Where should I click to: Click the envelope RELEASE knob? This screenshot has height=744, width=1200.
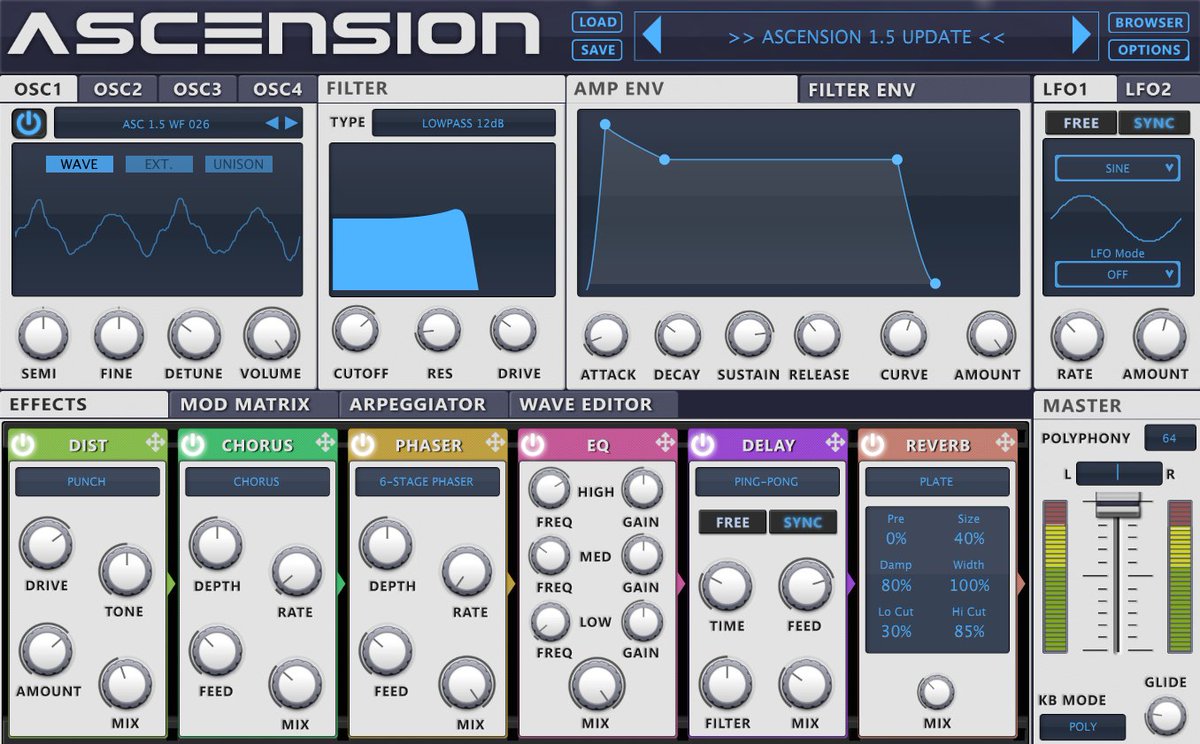[x=818, y=336]
